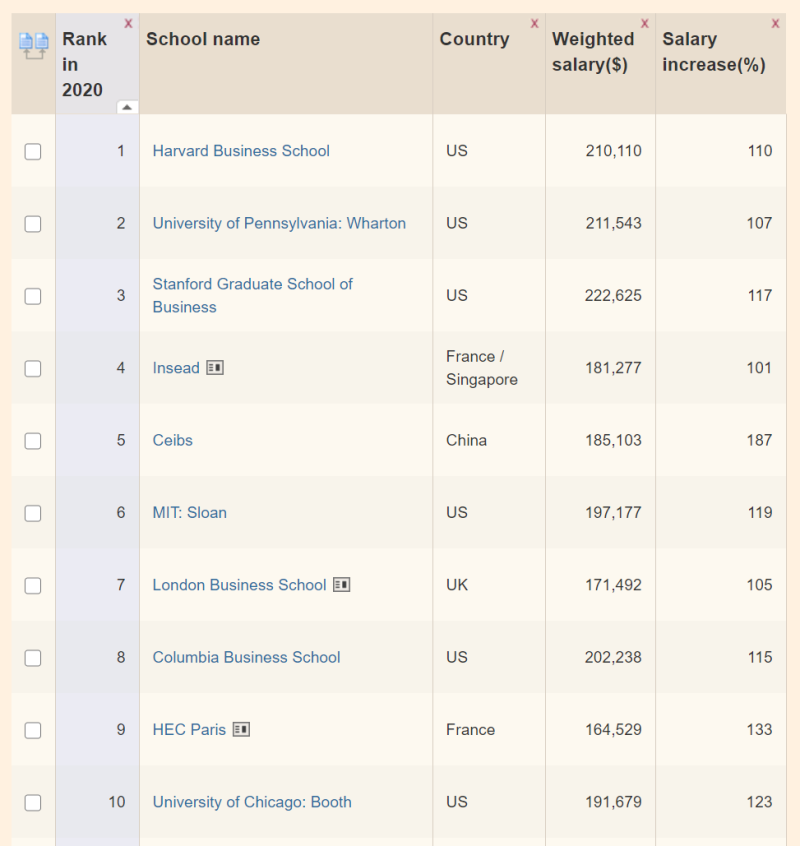Check the University of Chicago: Booth checkbox
Viewport: 800px width, 846px height.
(33, 803)
